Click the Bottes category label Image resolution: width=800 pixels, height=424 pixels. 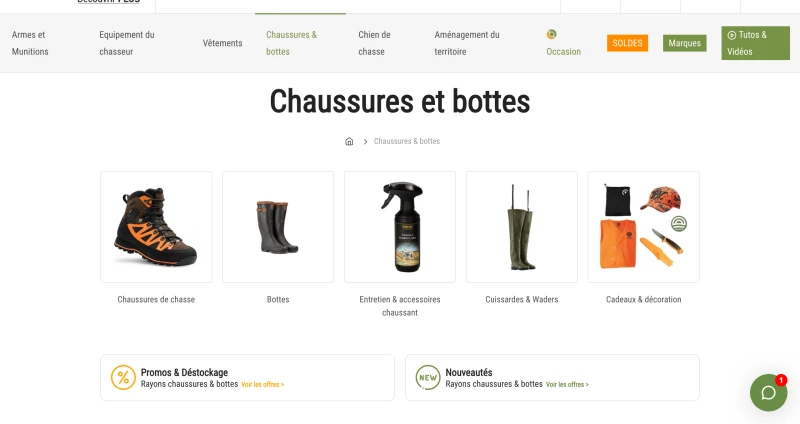[278, 300]
